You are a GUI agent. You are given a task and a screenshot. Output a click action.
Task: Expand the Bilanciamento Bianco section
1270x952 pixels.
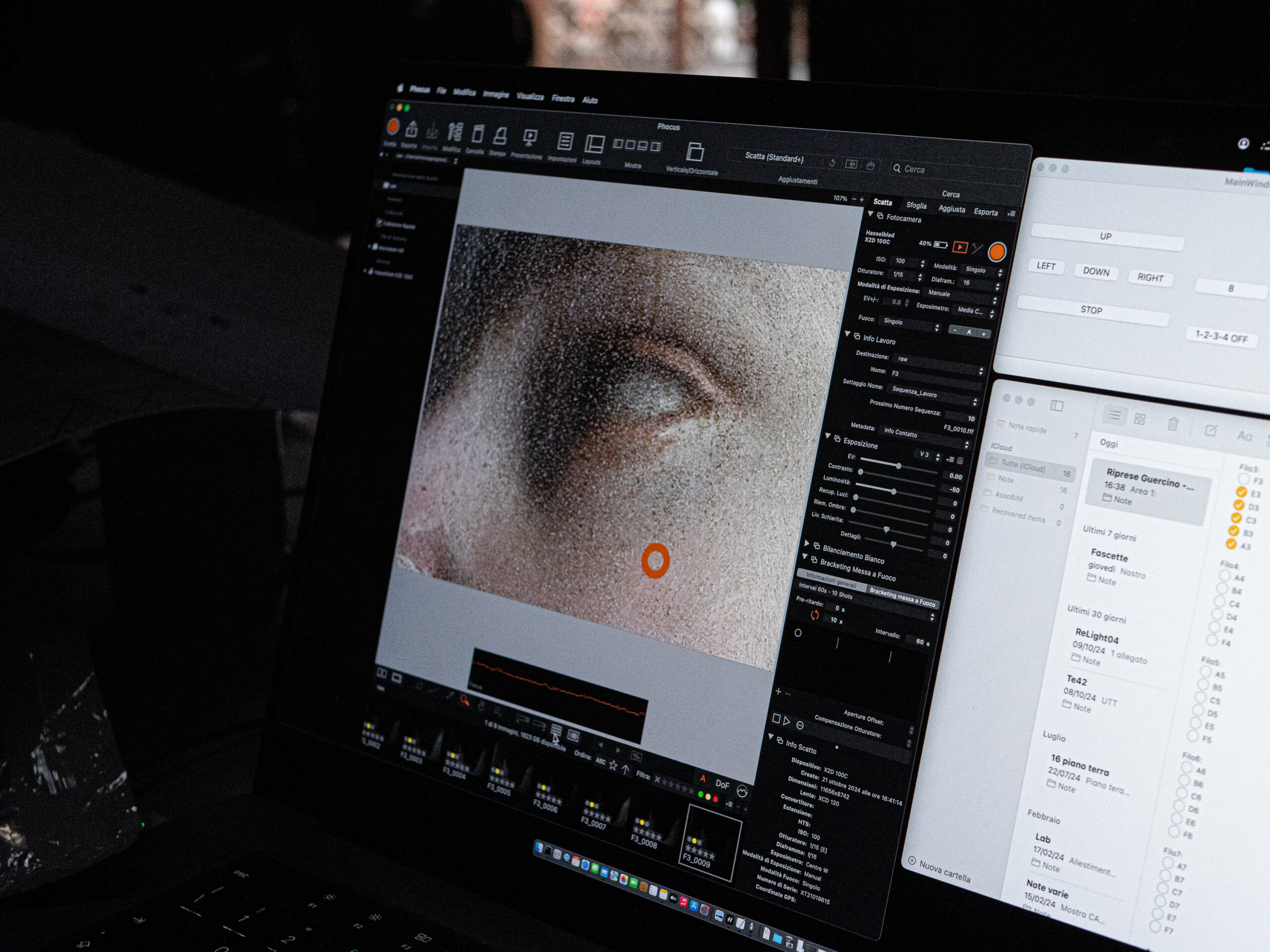[x=807, y=543]
